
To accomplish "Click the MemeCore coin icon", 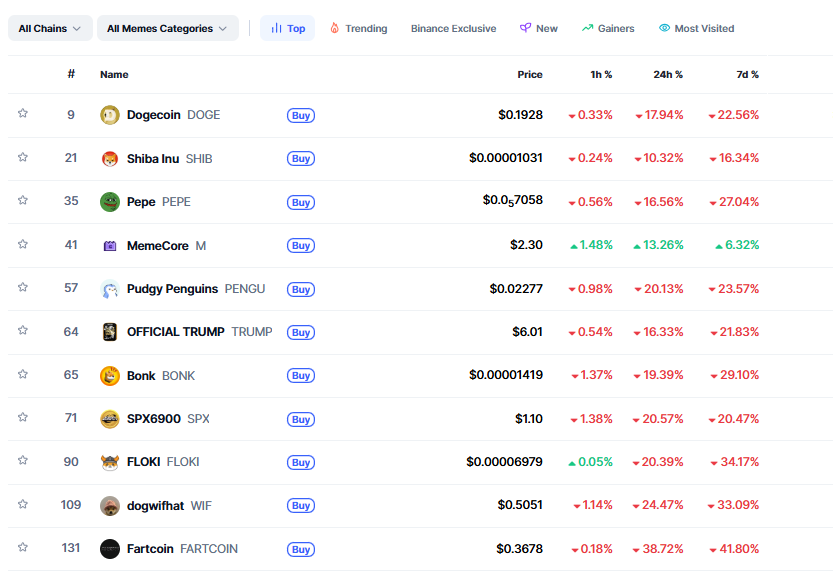I will pos(110,245).
